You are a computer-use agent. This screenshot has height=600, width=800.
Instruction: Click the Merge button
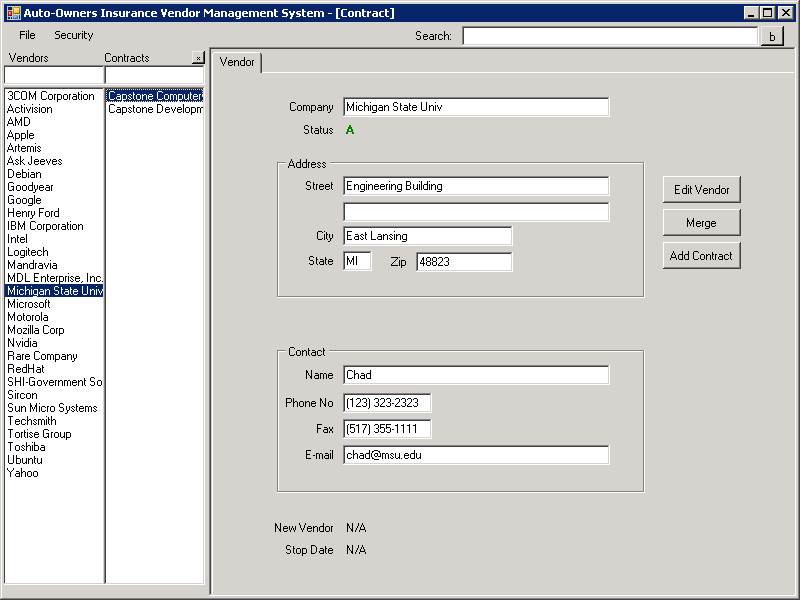point(702,223)
